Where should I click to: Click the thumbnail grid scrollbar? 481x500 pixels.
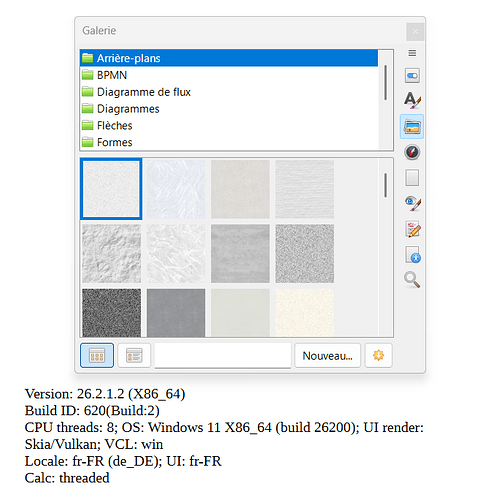point(386,185)
